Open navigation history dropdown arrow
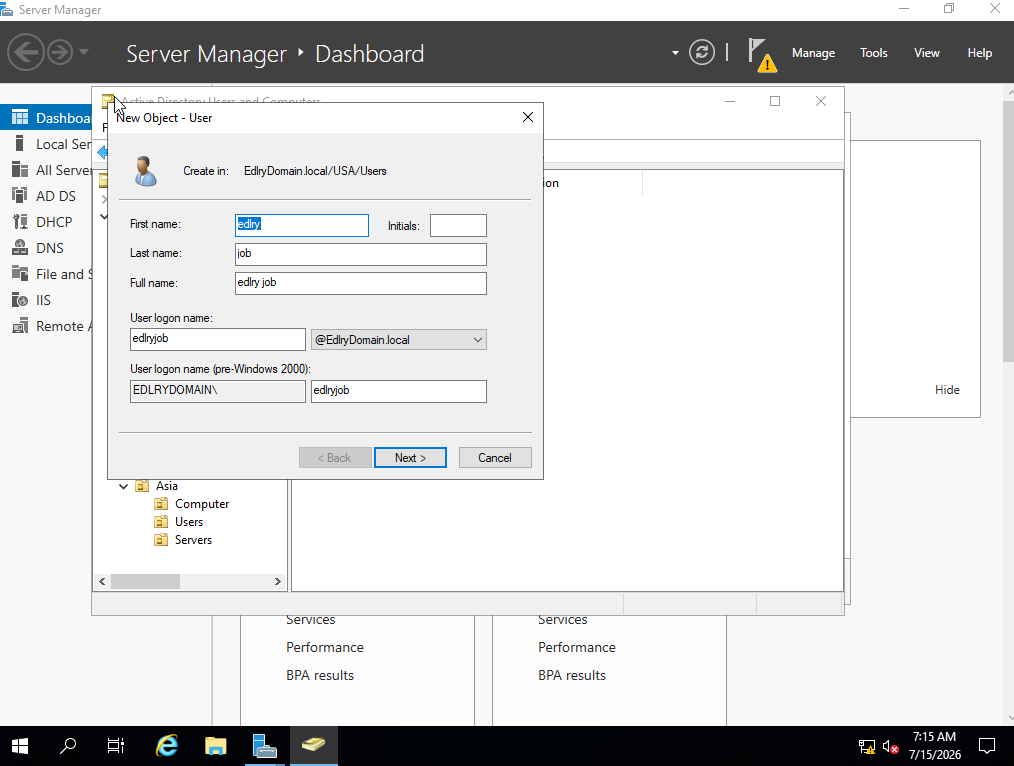 pos(83,52)
